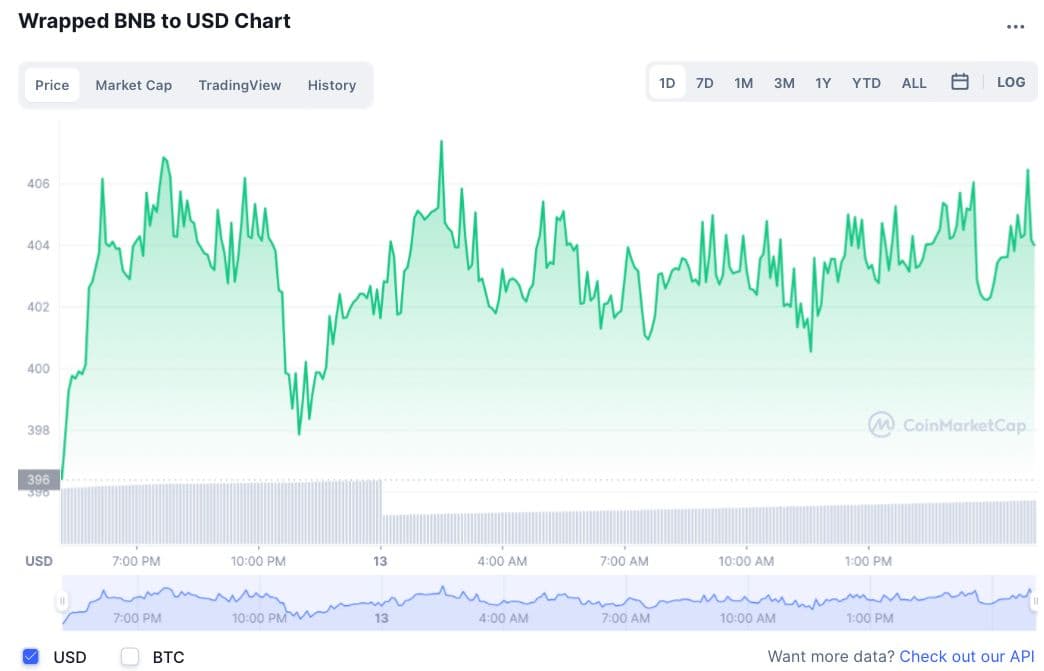Open the three-dot more options menu
1044x671 pixels.
pyautogui.click(x=1015, y=27)
